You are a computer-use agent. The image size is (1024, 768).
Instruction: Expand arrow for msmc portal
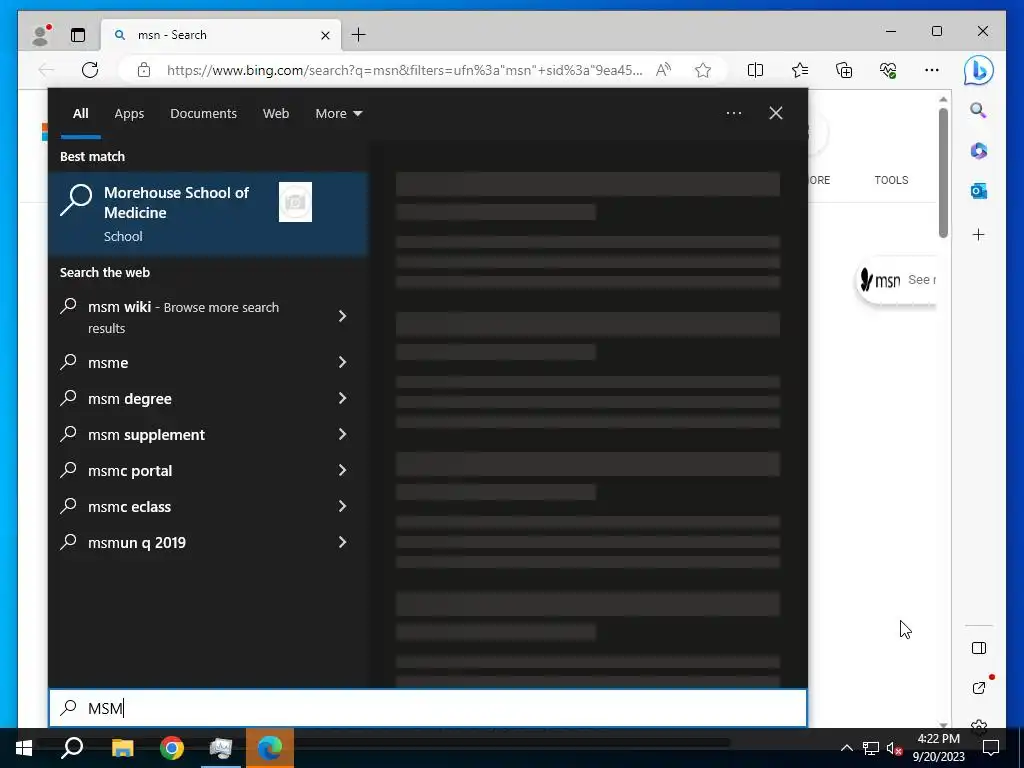342,470
